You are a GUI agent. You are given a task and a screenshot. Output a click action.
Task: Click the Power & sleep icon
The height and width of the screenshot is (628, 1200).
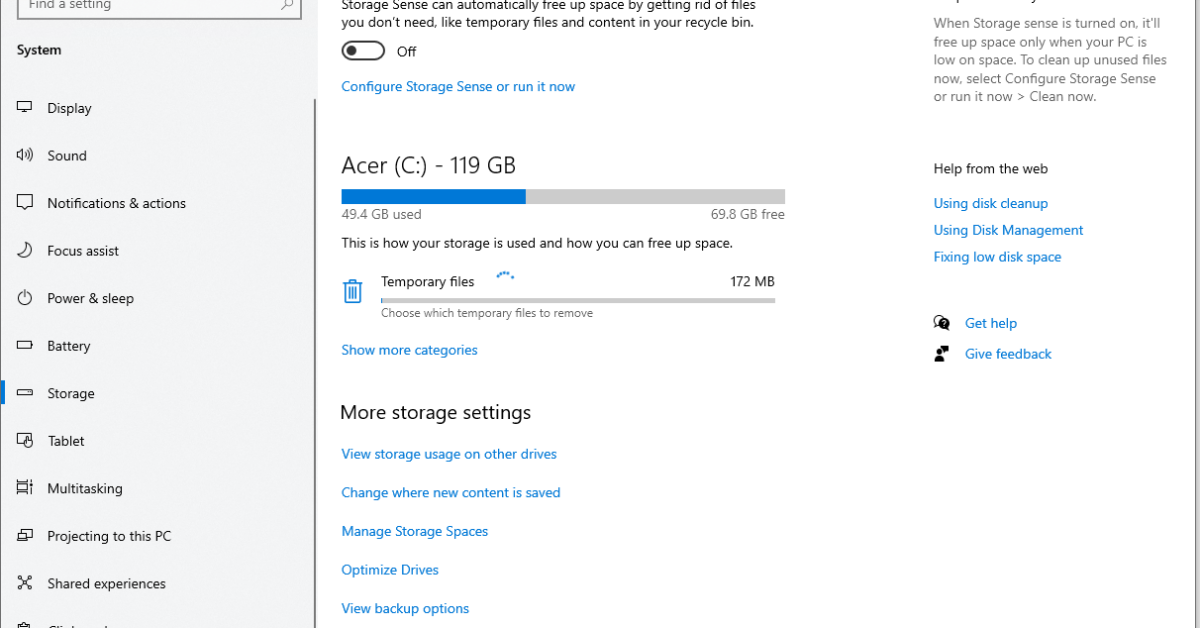26,298
